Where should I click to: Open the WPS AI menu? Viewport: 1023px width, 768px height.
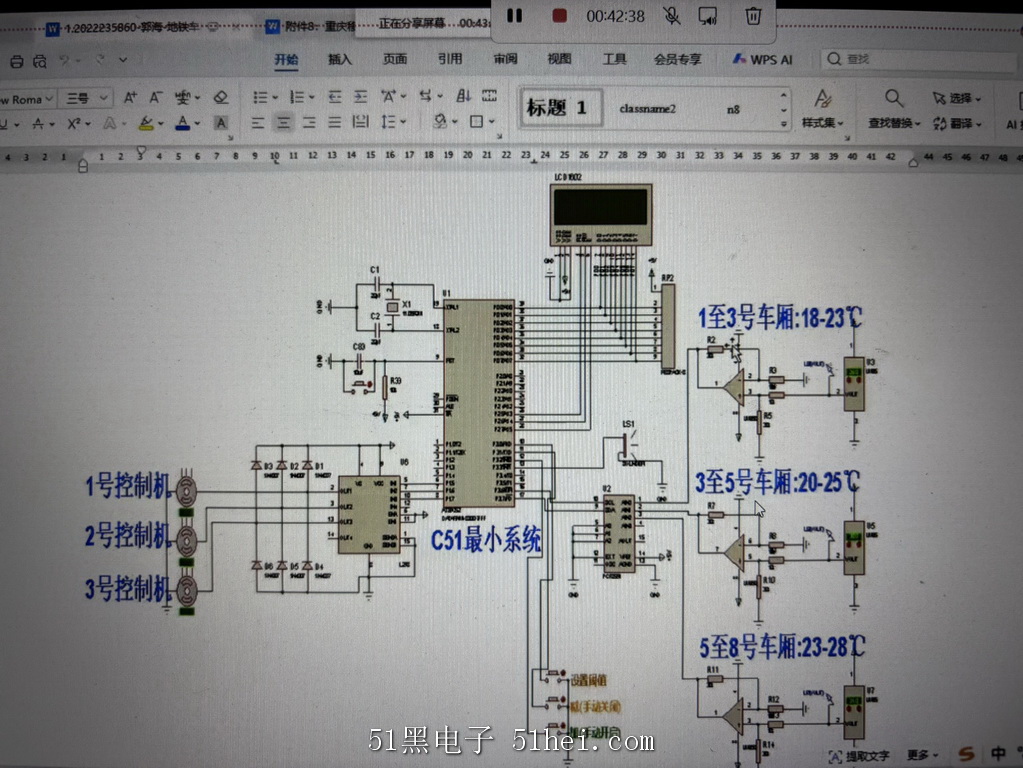pyautogui.click(x=762, y=59)
